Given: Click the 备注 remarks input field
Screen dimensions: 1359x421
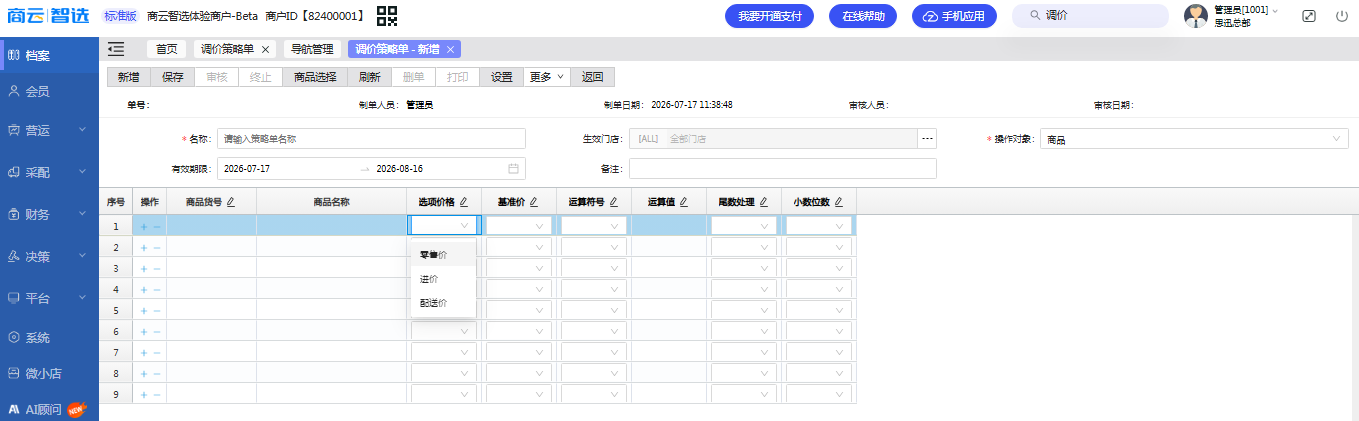Looking at the screenshot, I should [783, 168].
